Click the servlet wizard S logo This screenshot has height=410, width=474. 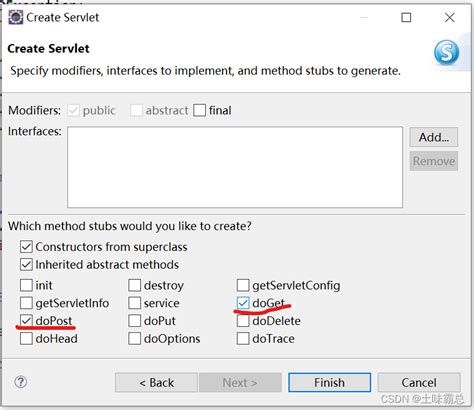(x=446, y=52)
